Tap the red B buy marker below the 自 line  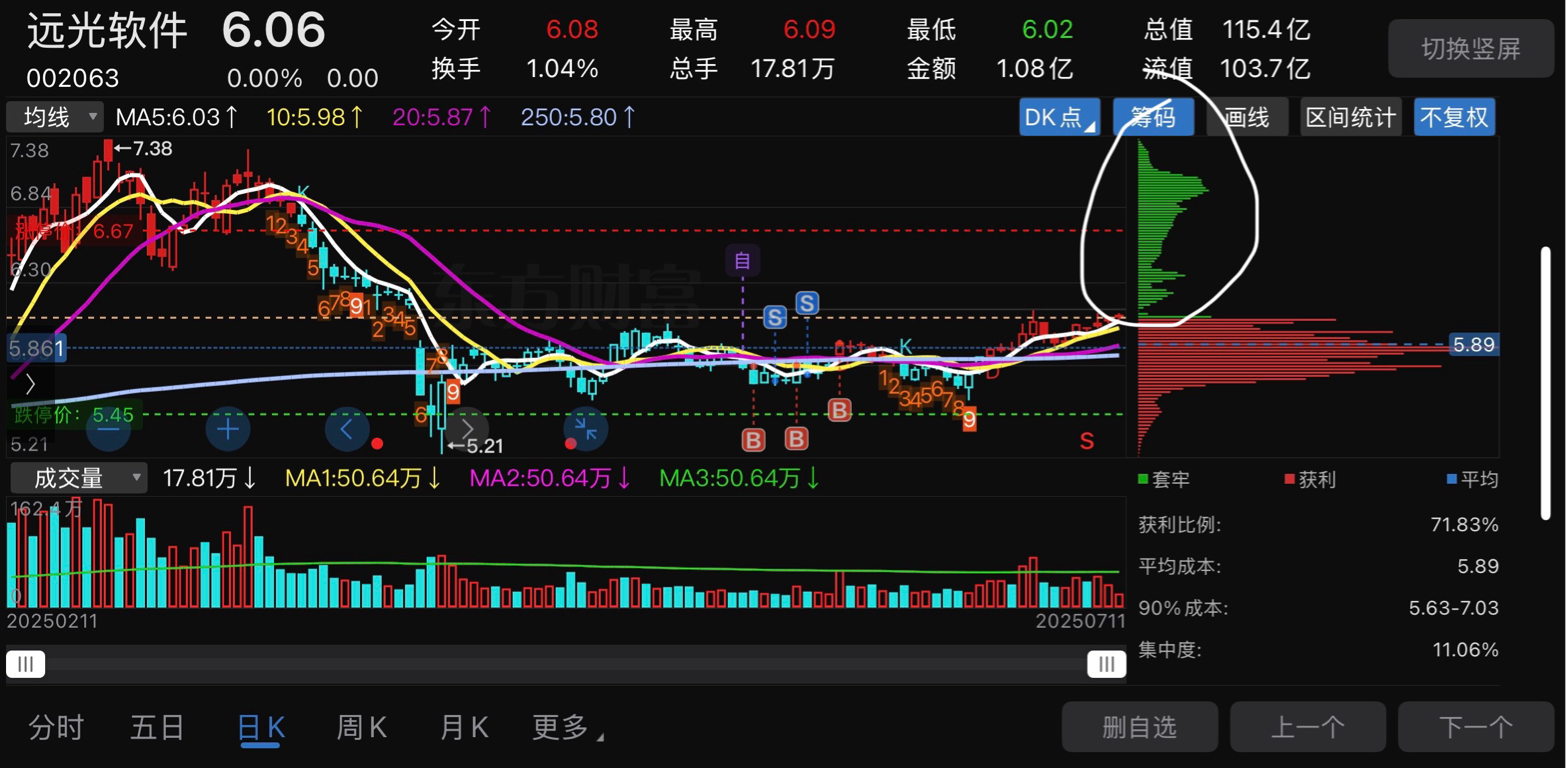point(753,440)
